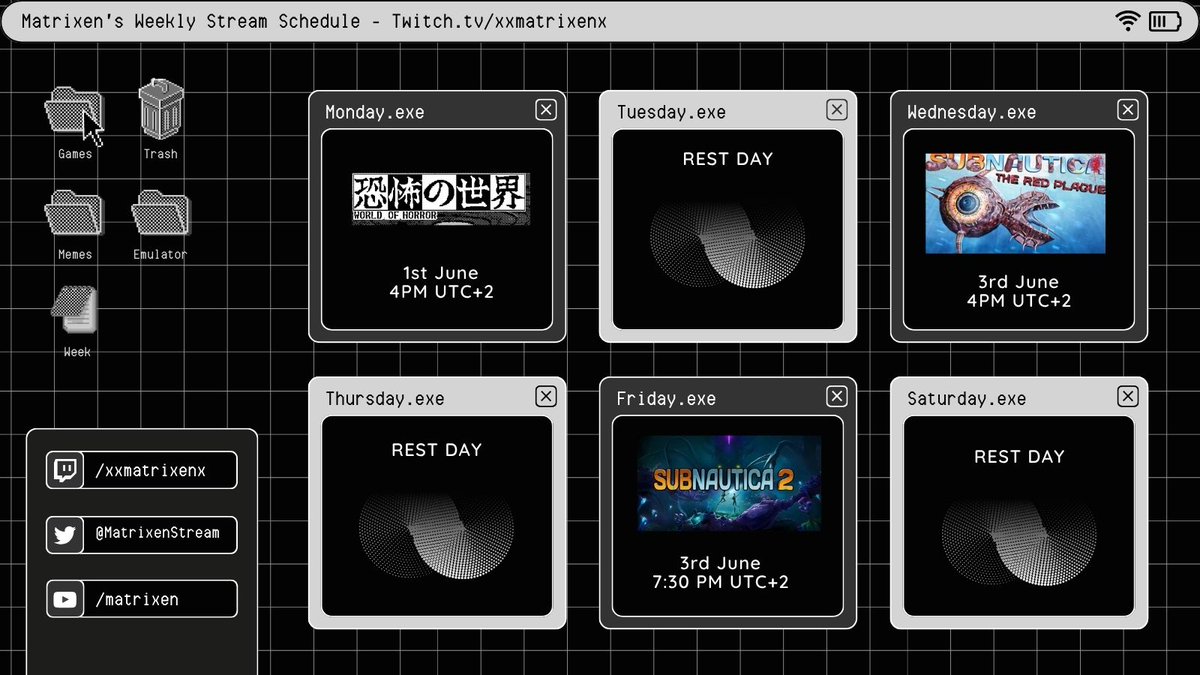Screen dimensions: 1200x675
Task: Click the '1st June 4PM UTC+2' text
Action: coord(441,283)
